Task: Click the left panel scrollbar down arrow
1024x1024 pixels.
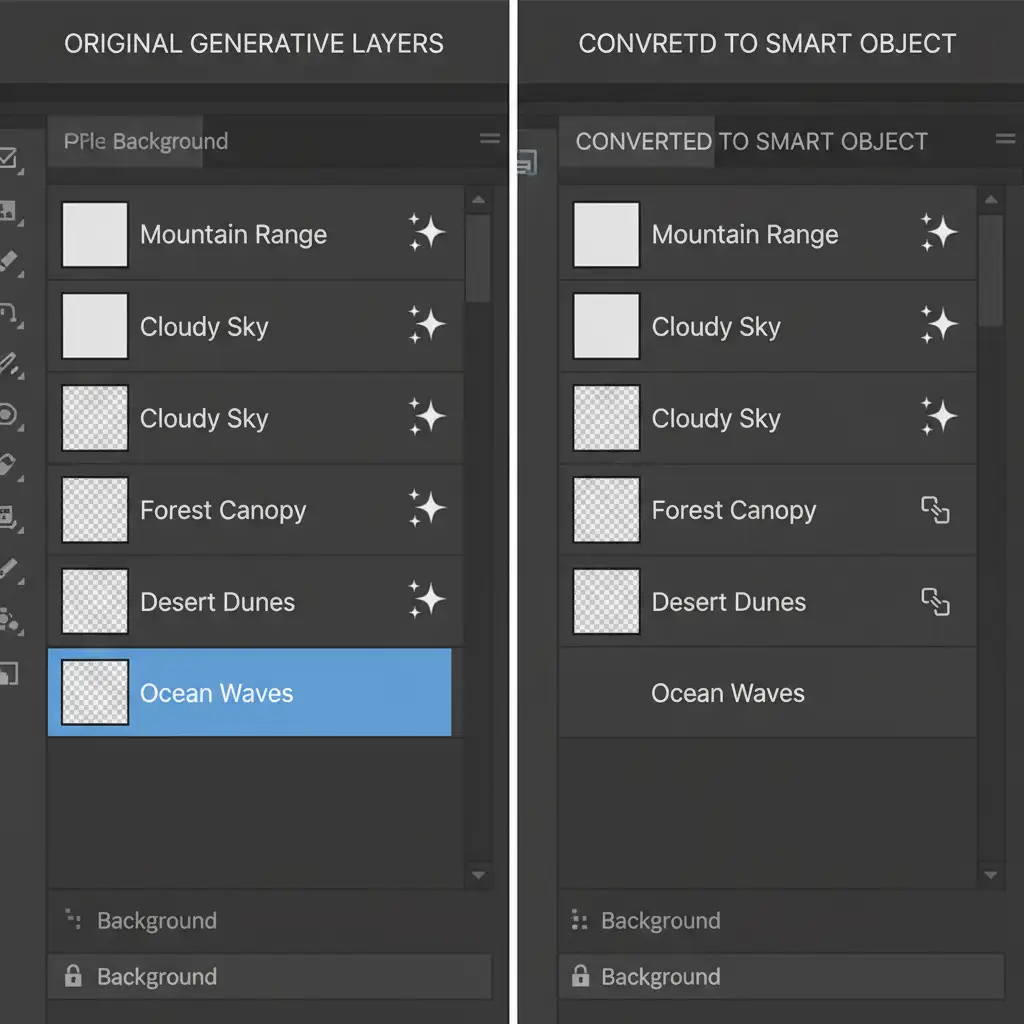Action: coord(478,875)
